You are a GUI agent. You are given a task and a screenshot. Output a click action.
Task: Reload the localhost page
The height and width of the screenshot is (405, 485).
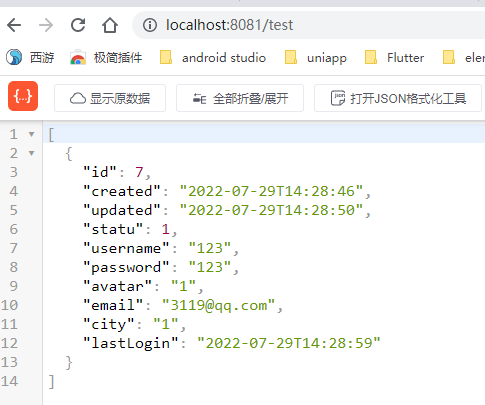(78, 25)
